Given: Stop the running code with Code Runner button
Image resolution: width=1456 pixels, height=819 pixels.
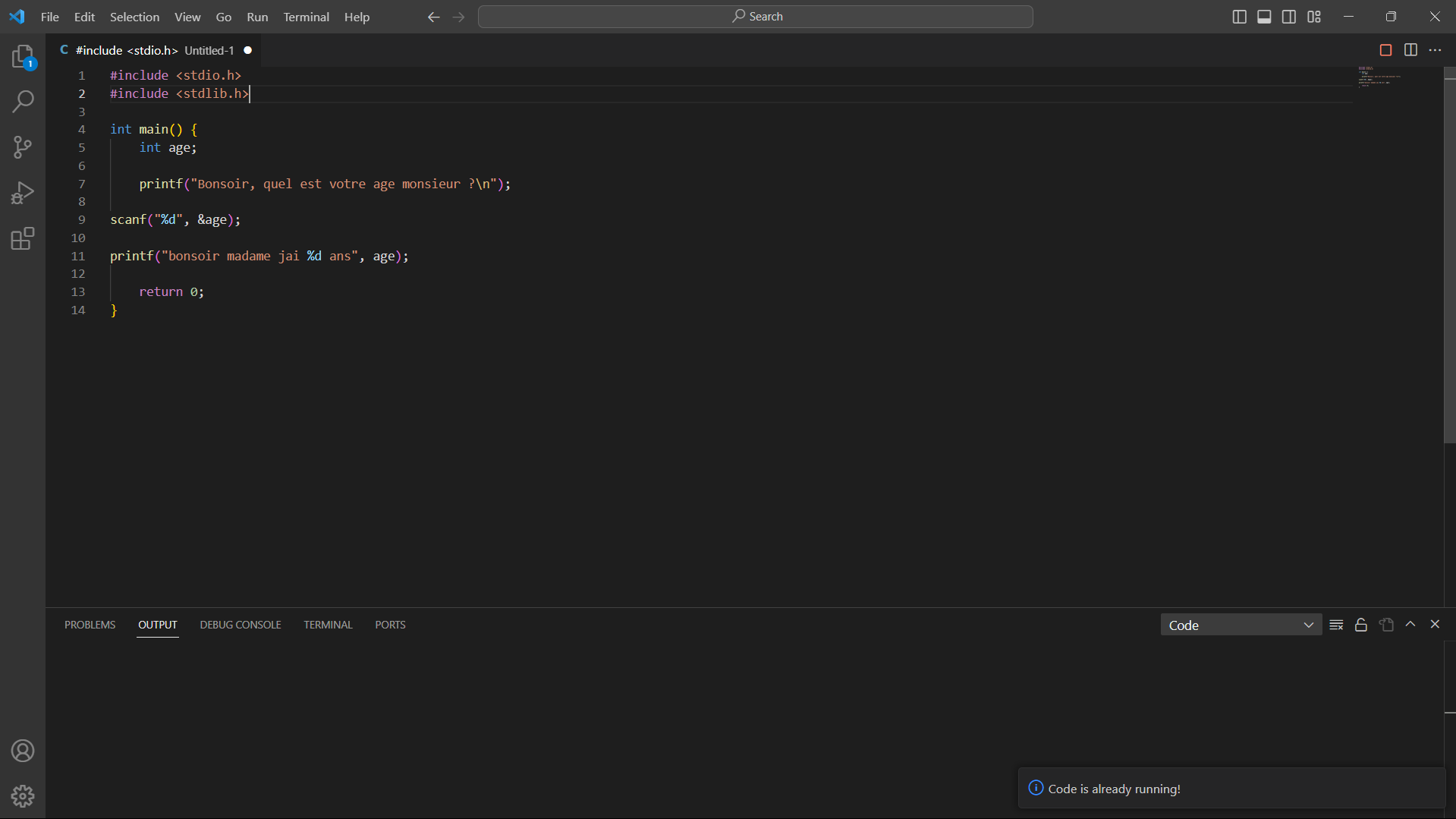Looking at the screenshot, I should (x=1385, y=50).
